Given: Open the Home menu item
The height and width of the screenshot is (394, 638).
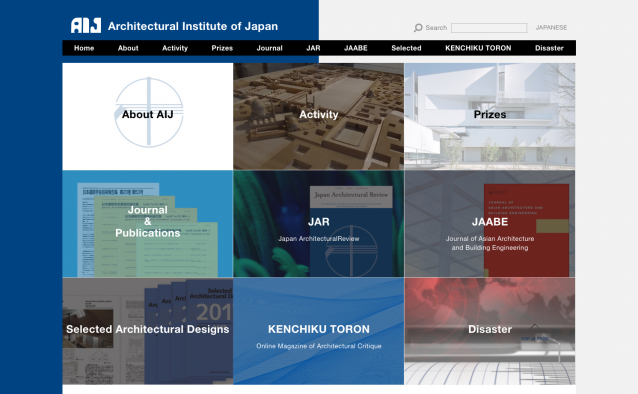Looking at the screenshot, I should (84, 48).
